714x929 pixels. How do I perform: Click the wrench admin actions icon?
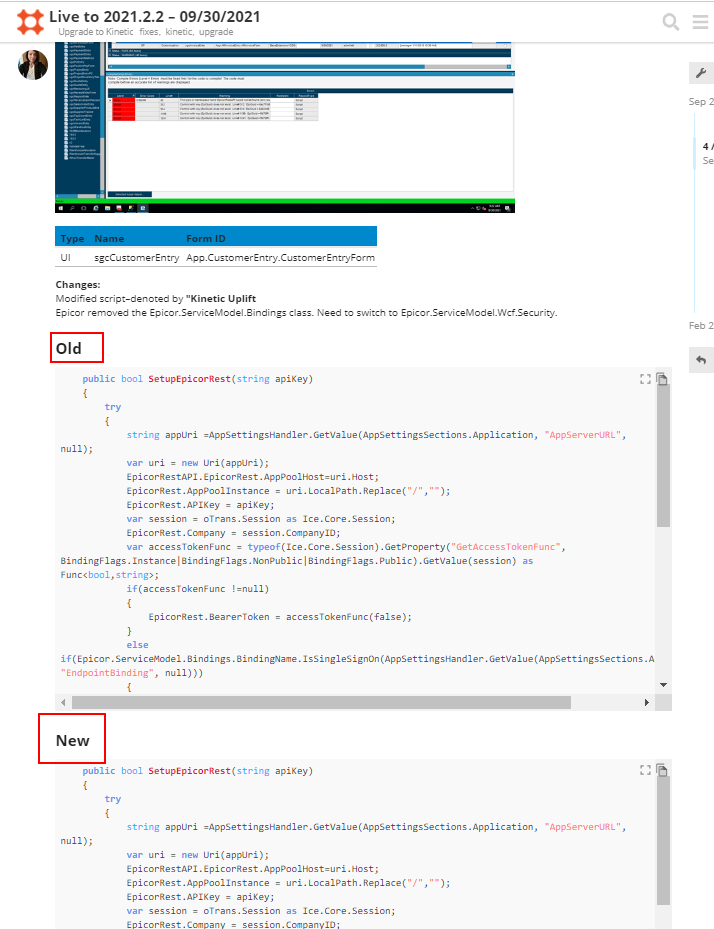[701, 73]
